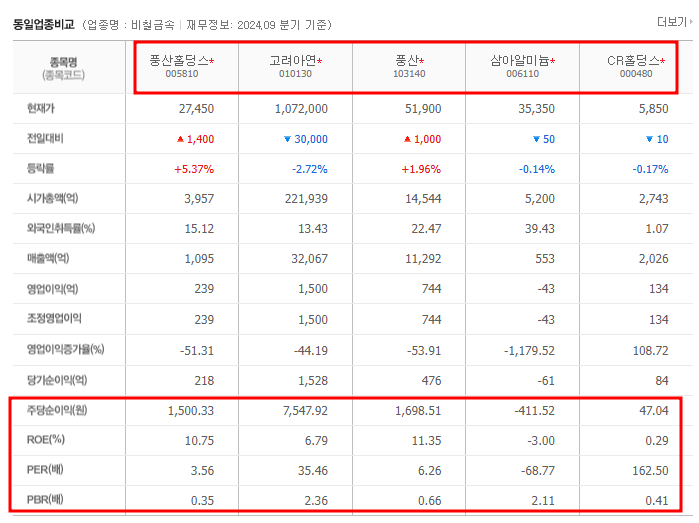The image size is (699, 523).
Task: Click PBR value 0.35
Action: pyautogui.click(x=202, y=501)
